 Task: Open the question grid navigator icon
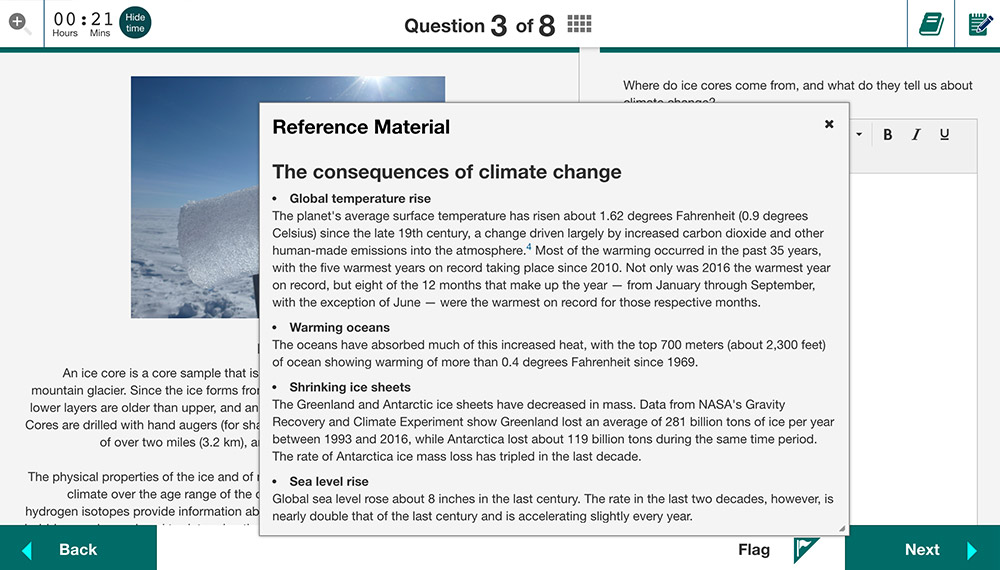click(579, 24)
